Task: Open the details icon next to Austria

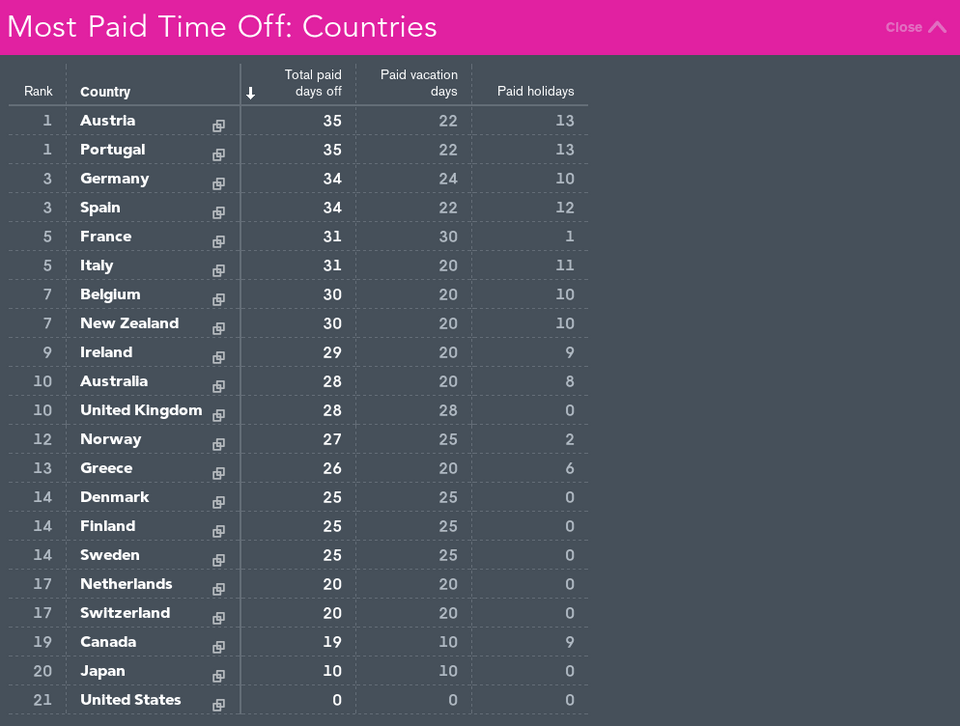Action: click(219, 126)
